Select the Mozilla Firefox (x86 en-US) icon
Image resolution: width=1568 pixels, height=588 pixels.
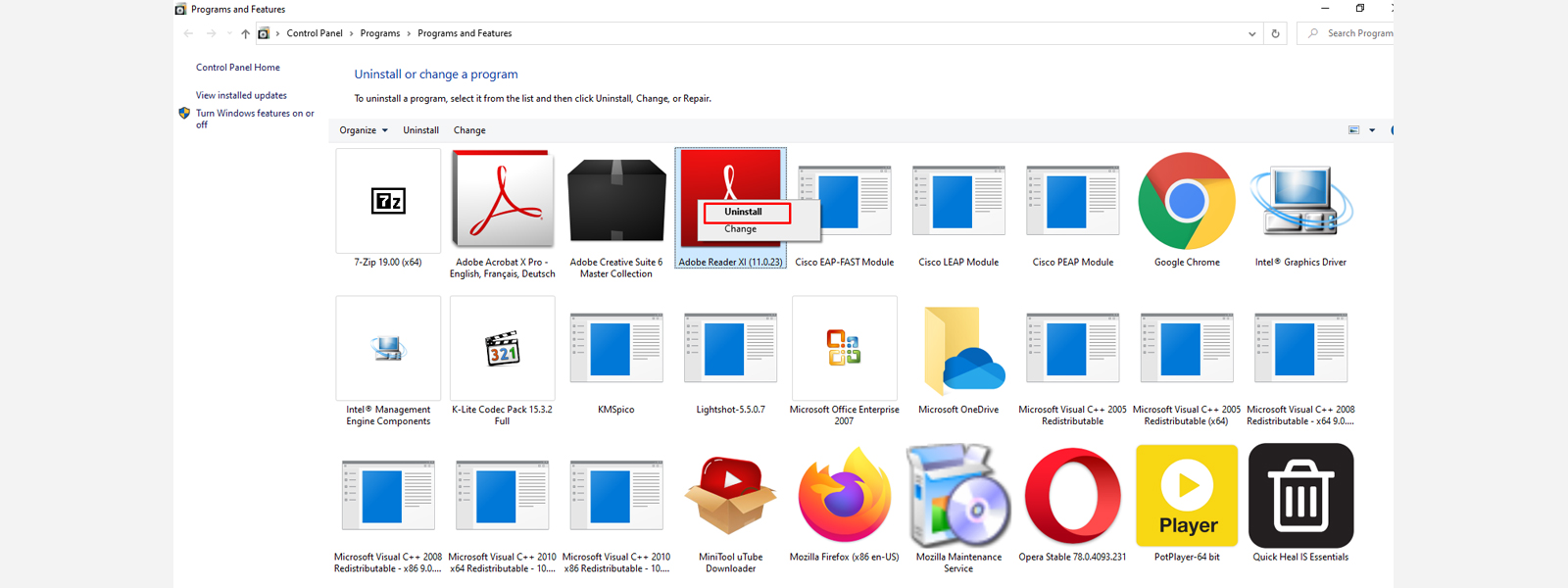845,495
